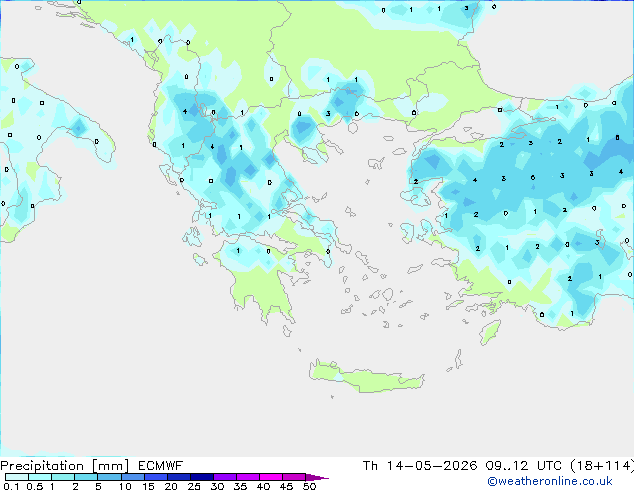Click the "0.1" legend scale label
The width and height of the screenshot is (634, 490).
click(11, 486)
